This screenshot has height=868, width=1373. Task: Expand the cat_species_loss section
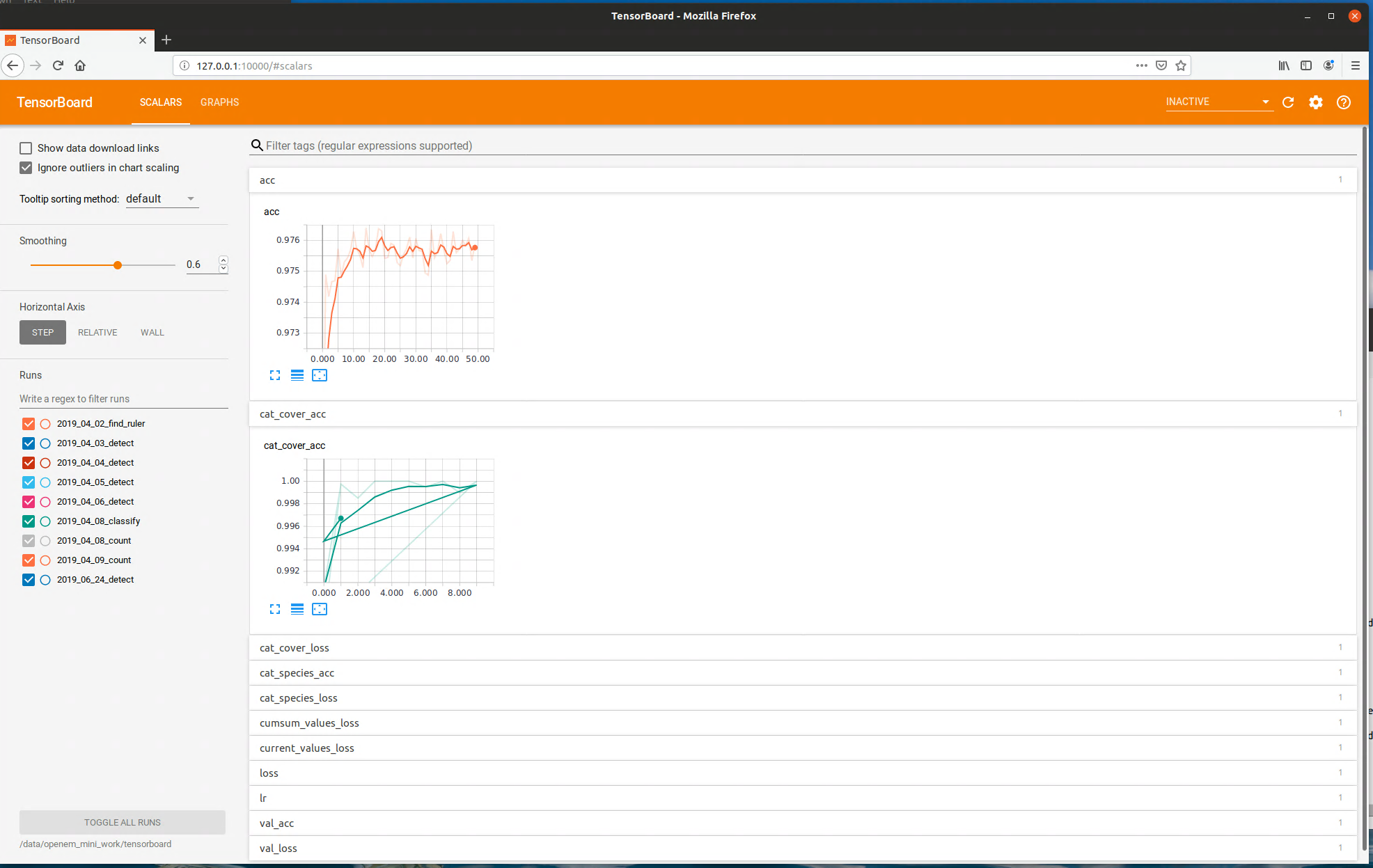click(x=803, y=698)
